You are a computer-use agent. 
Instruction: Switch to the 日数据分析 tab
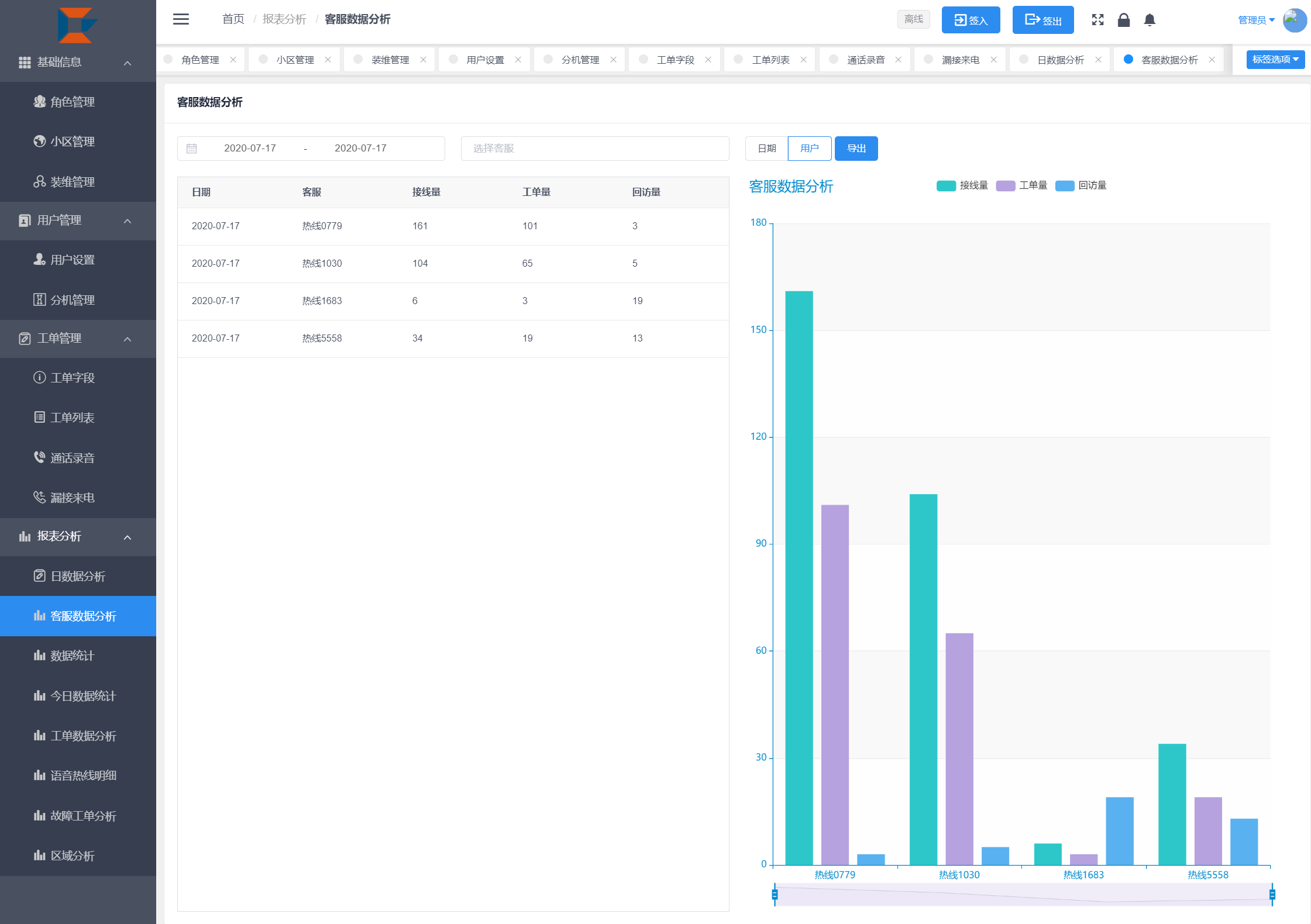[x=1060, y=60]
